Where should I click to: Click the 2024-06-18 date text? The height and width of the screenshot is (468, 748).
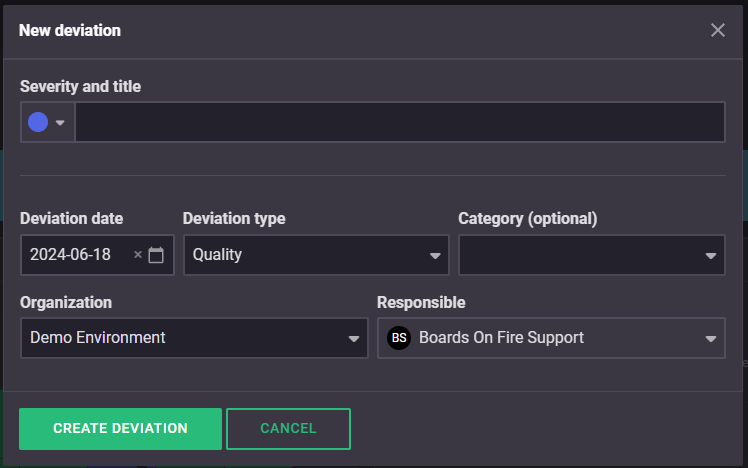(x=71, y=255)
